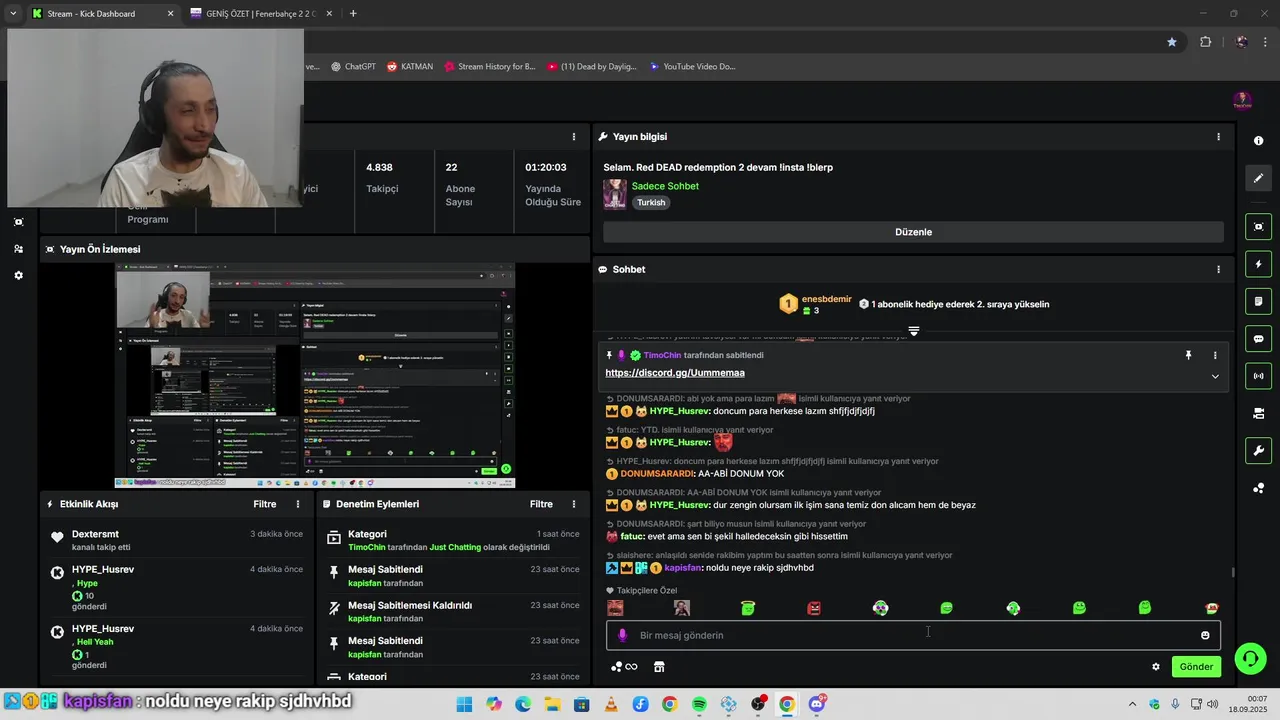Open chat settings gear next to Gönder
This screenshot has height=720, width=1280.
coord(1156,667)
